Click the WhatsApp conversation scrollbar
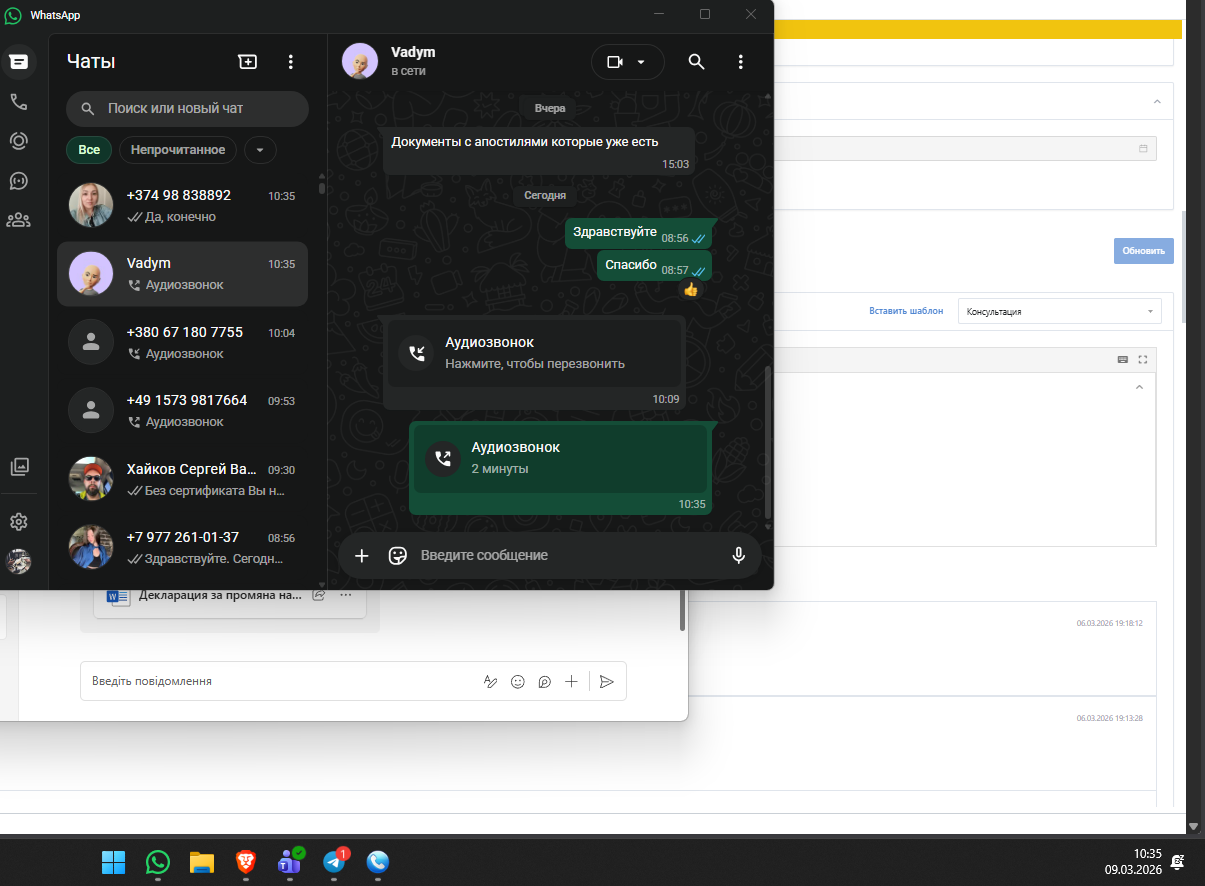1205x886 pixels. click(768, 440)
